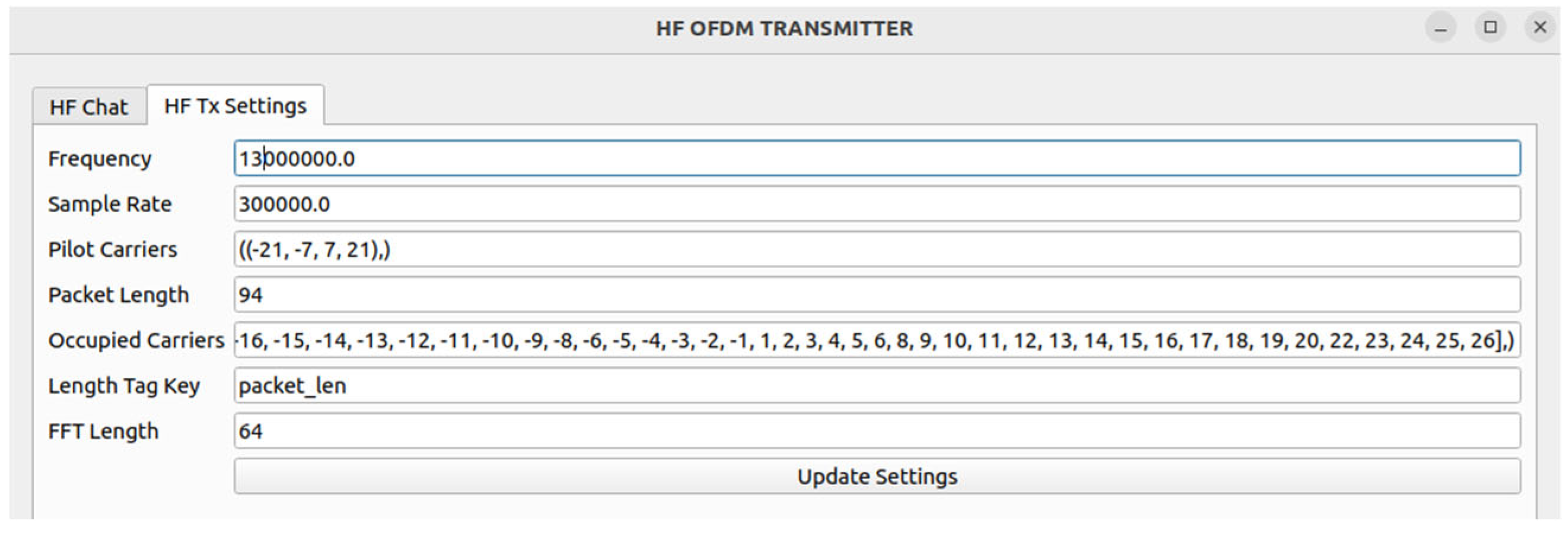Minimize the HF OFDM Transmitter window
The height and width of the screenshot is (533, 1568).
(x=1440, y=28)
